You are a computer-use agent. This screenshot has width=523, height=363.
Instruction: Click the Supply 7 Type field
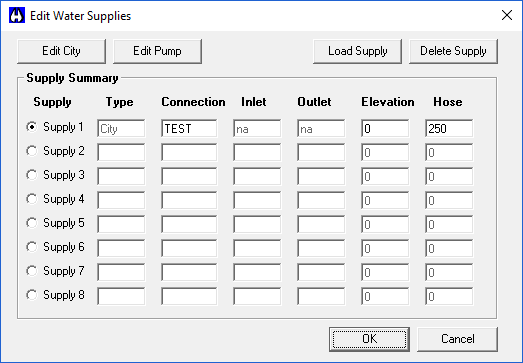click(x=121, y=273)
